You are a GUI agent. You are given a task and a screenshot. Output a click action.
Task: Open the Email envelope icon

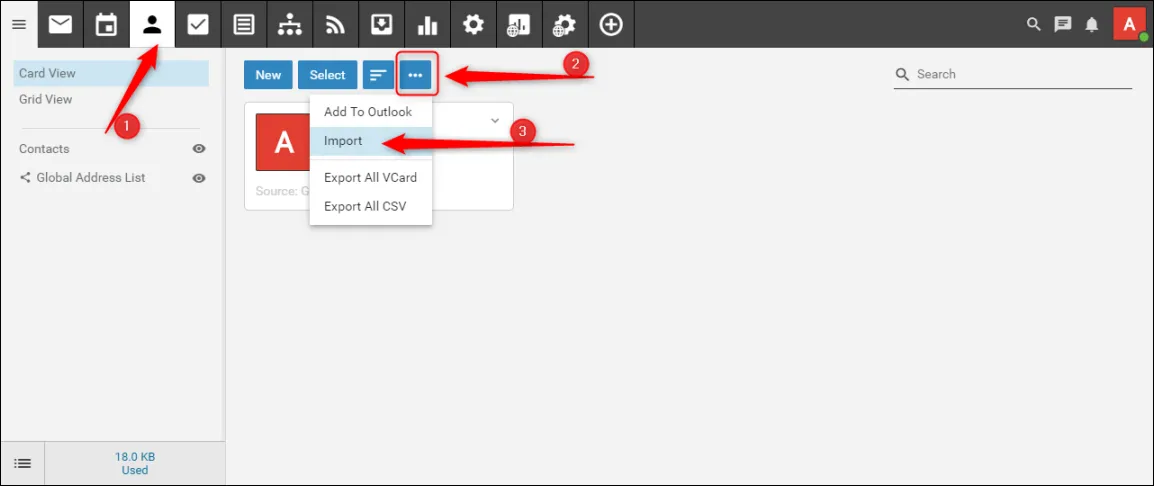61,24
